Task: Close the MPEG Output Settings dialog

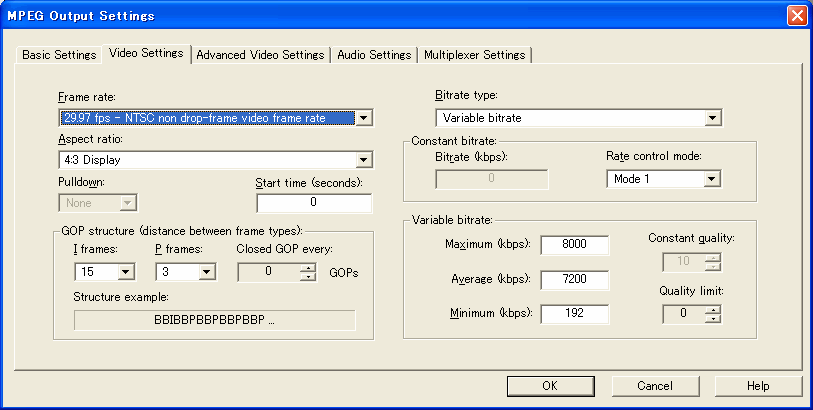Action: pyautogui.click(x=796, y=15)
